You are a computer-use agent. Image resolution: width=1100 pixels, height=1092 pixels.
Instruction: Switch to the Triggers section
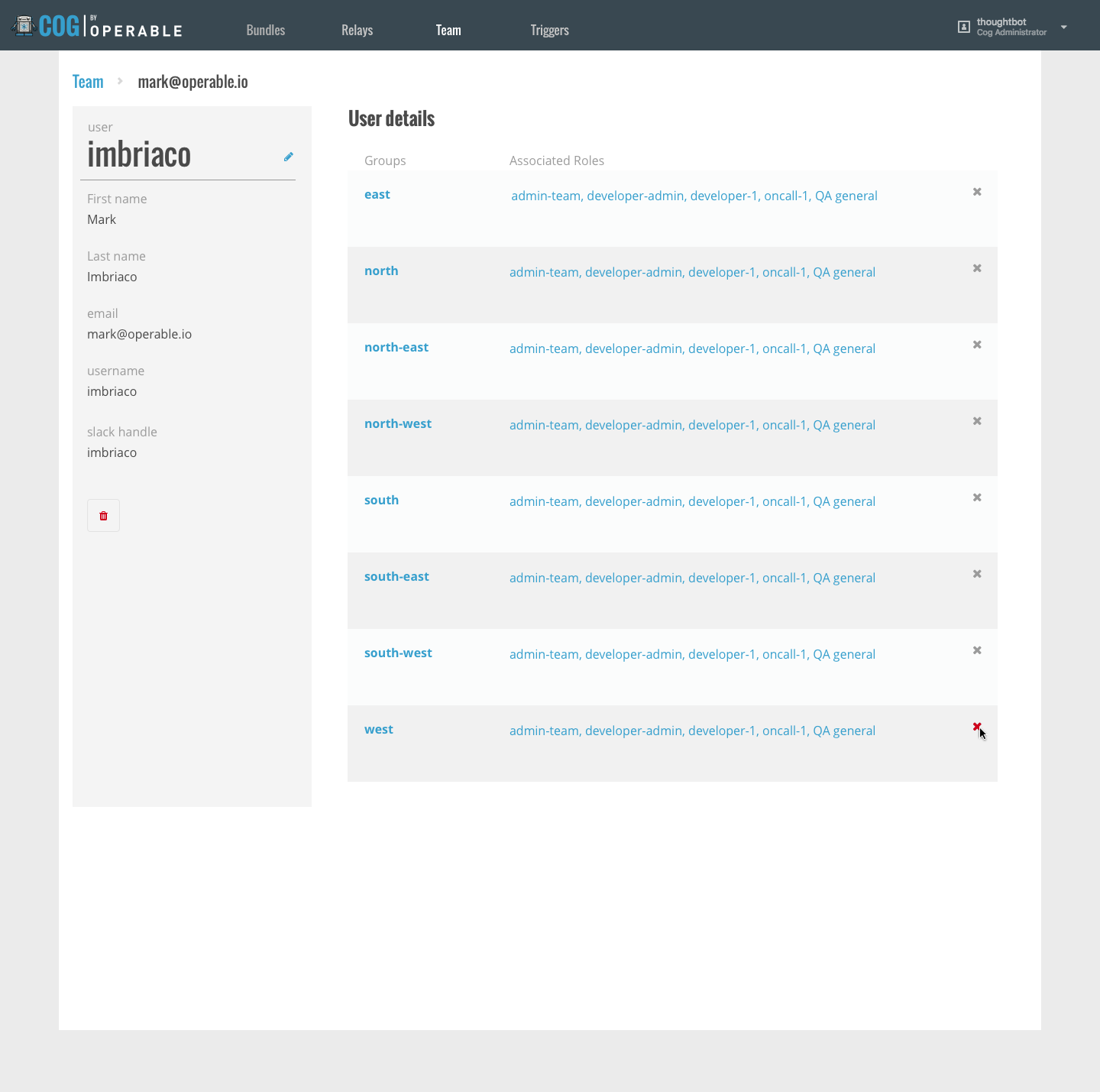point(549,31)
